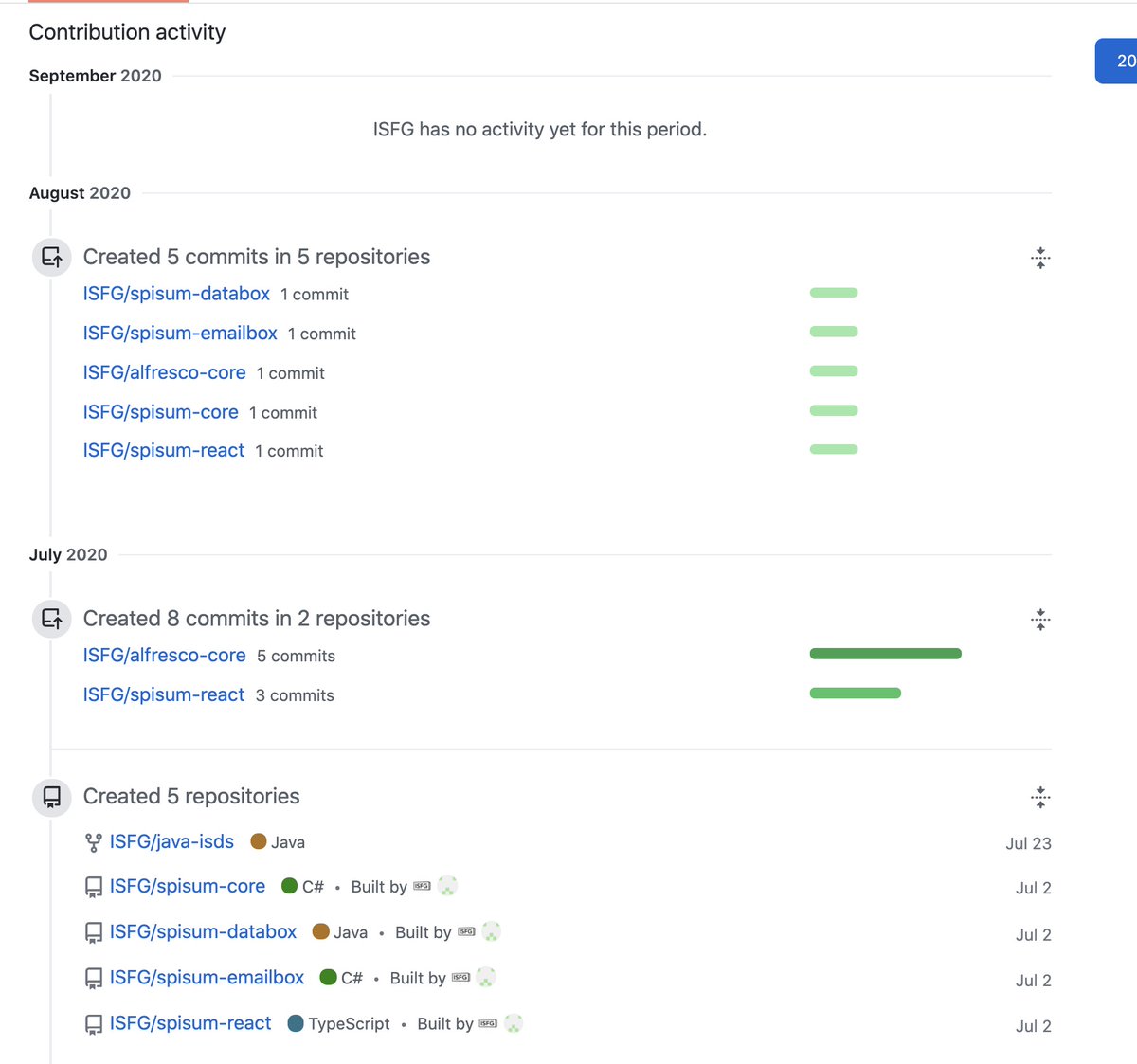Click the repository icon beside Created 5 repositories
1137x1064 pixels.
click(x=52, y=797)
